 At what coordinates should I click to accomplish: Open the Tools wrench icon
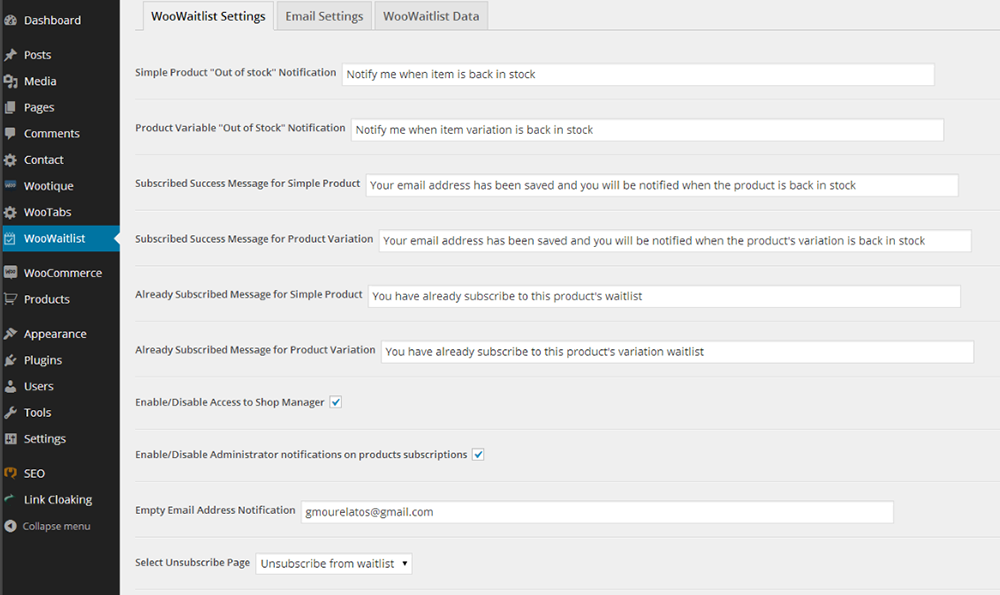tap(10, 413)
